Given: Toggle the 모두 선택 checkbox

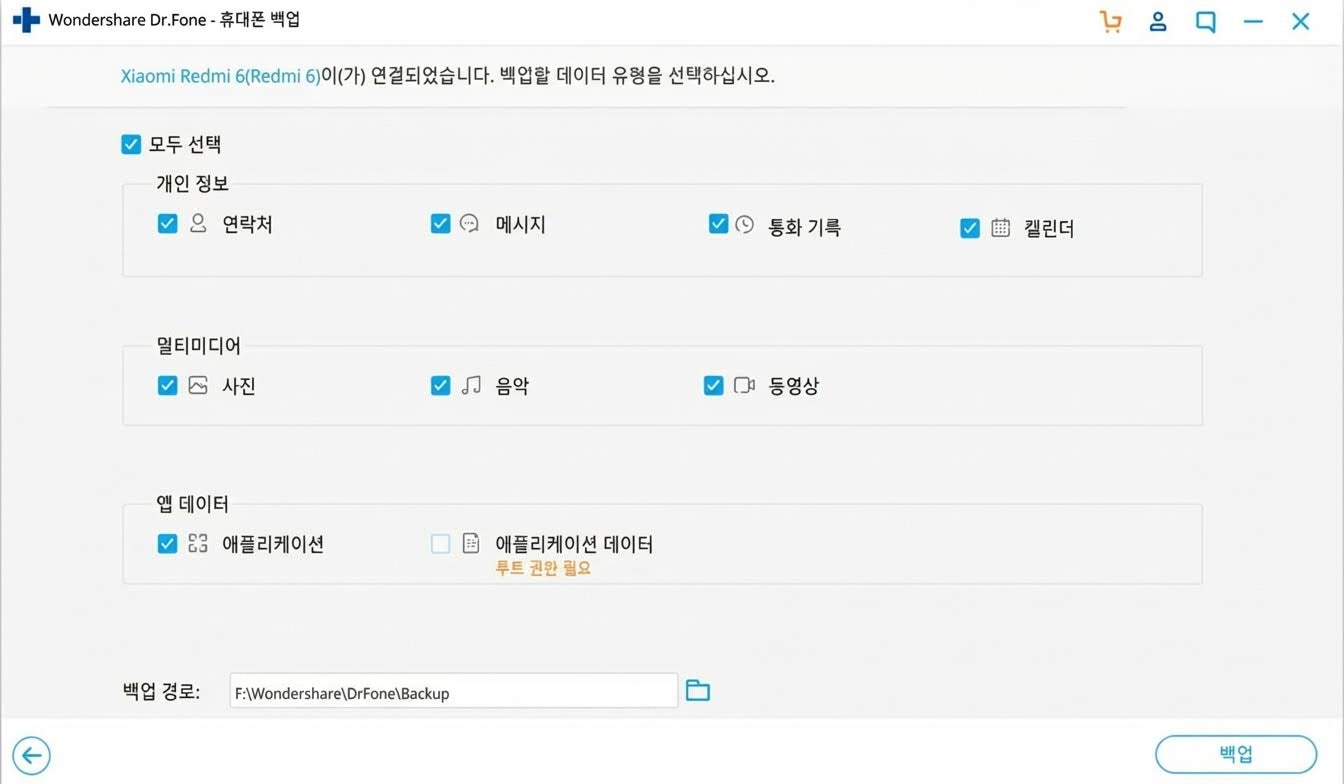Looking at the screenshot, I should coord(131,145).
